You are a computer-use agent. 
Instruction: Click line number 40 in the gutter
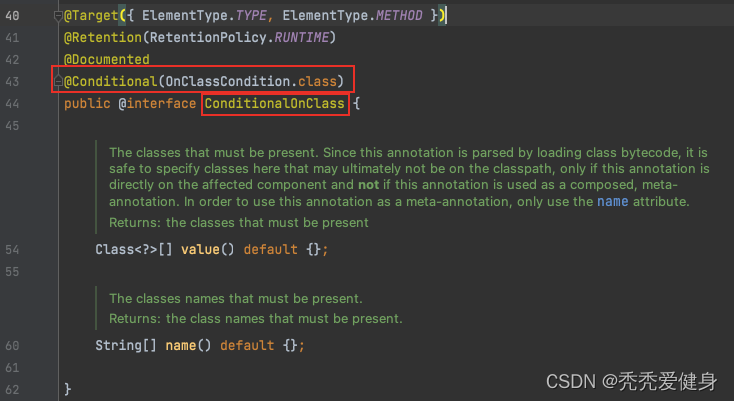[12, 16]
